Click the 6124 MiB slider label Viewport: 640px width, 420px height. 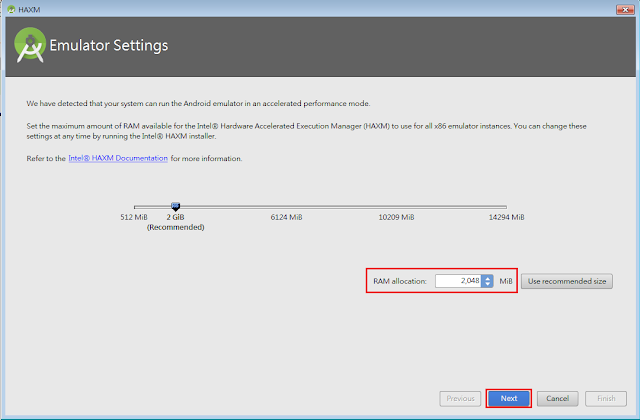coord(287,217)
